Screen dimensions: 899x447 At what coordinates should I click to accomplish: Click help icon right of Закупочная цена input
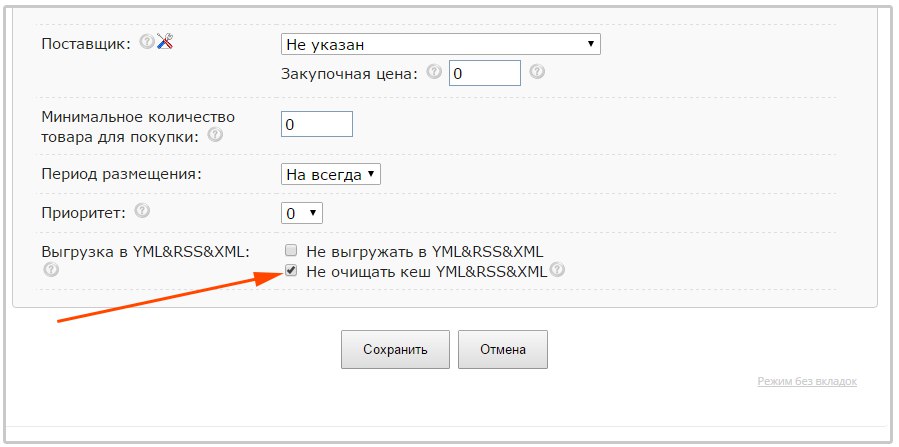(x=537, y=72)
